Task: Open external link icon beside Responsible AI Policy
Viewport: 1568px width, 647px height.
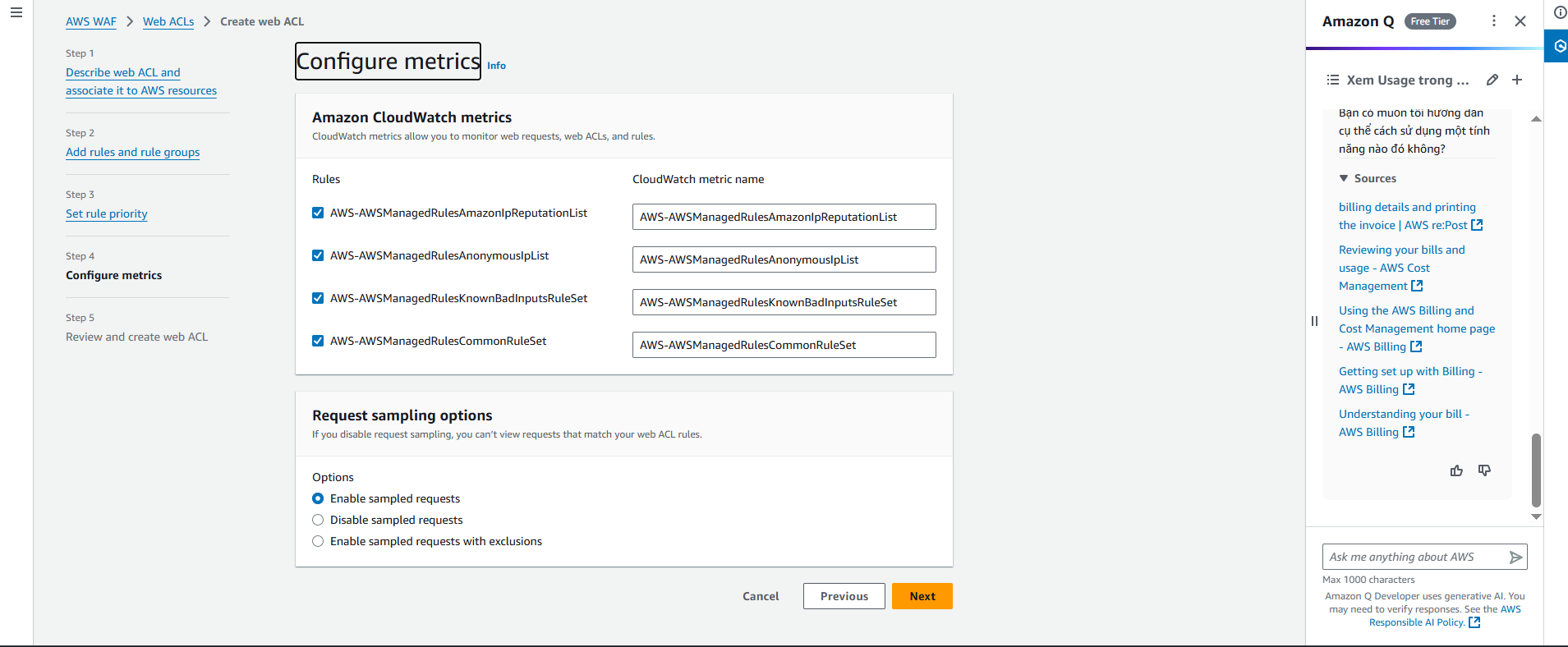Action: point(1474,622)
